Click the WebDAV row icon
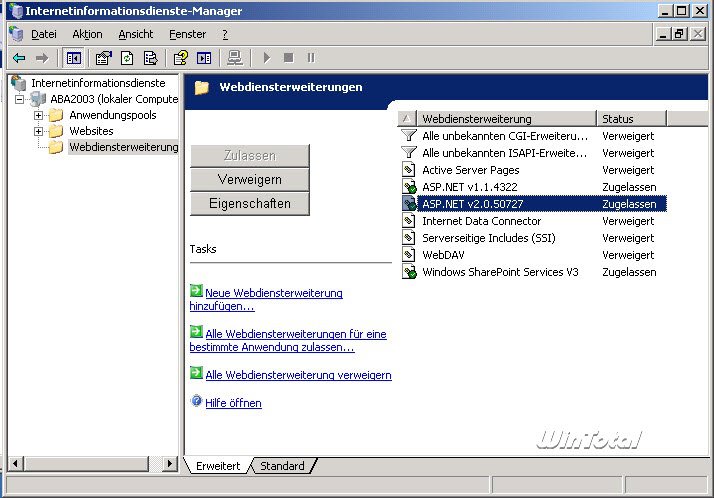 (x=409, y=254)
